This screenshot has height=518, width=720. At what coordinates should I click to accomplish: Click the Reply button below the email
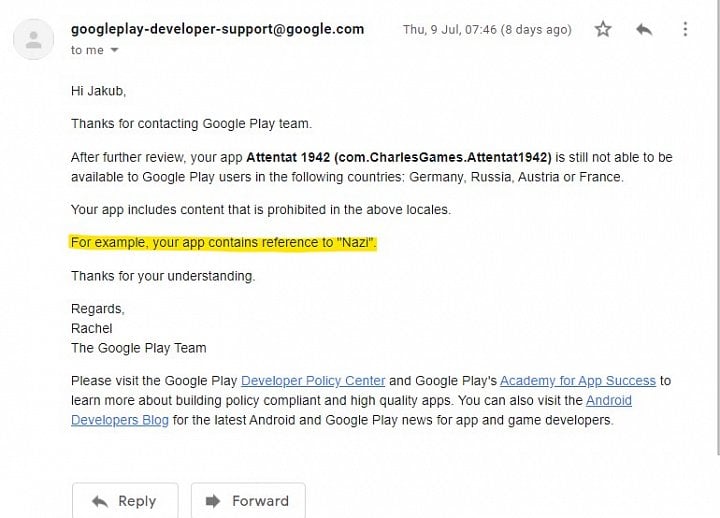click(125, 501)
